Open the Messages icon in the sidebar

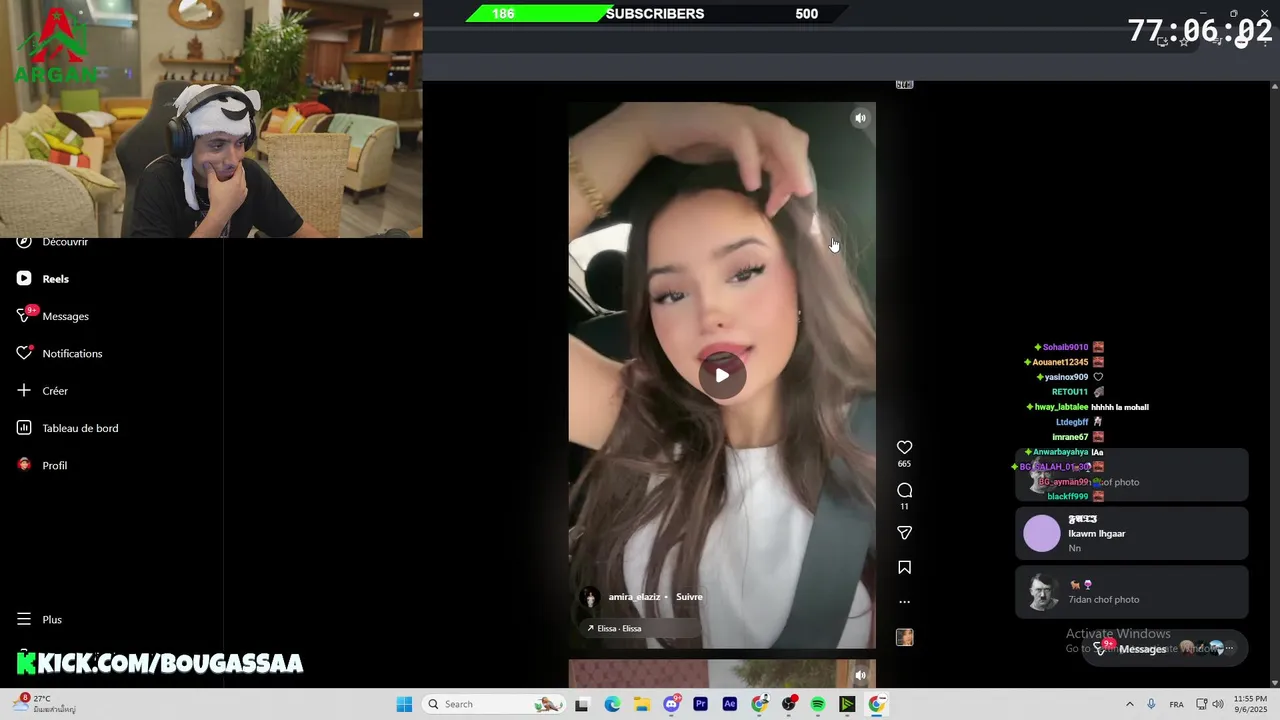click(25, 315)
